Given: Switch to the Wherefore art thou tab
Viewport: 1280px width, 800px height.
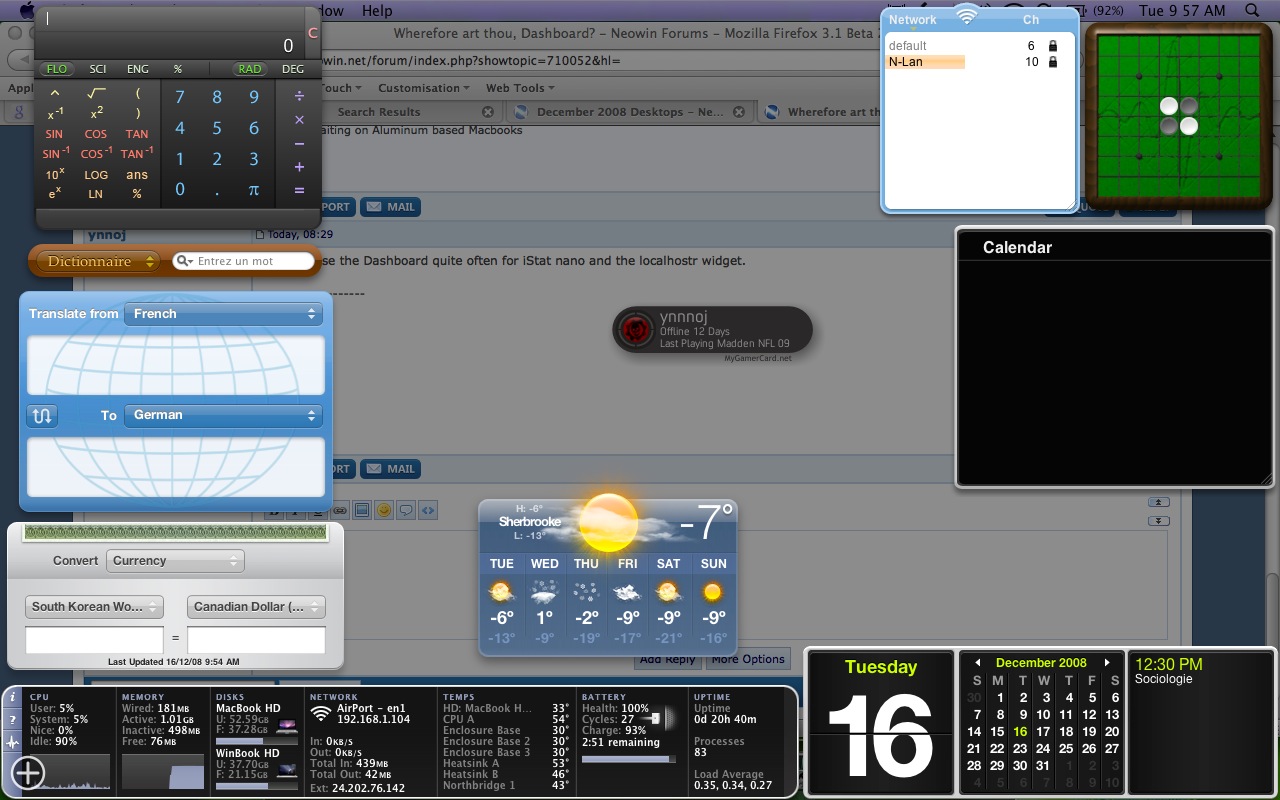Looking at the screenshot, I should click(822, 112).
